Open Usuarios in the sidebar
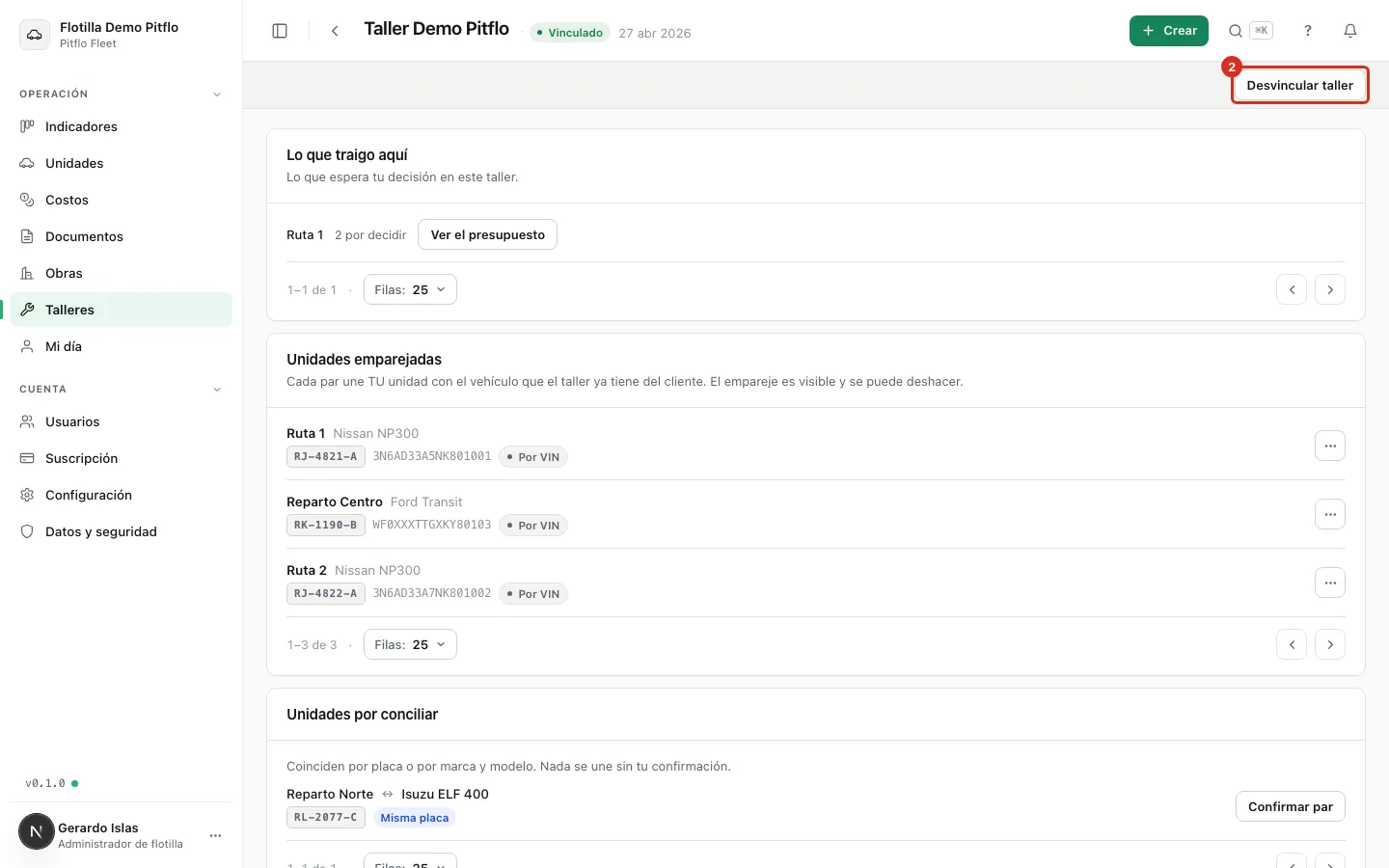Viewport: 1389px width, 868px height. tap(122, 421)
